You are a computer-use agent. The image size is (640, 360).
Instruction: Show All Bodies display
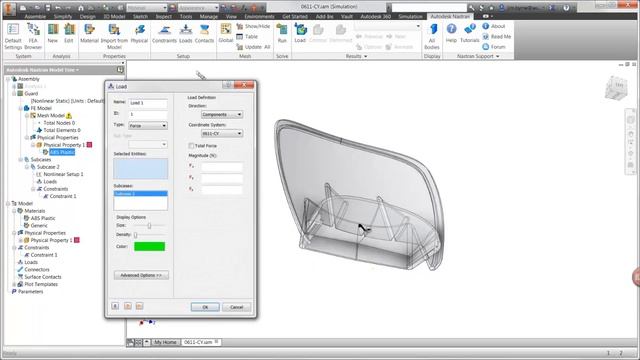(x=432, y=36)
